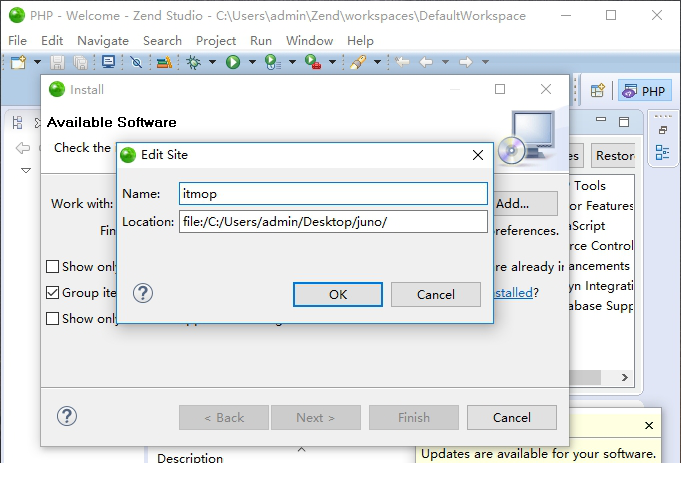Click the Location field with the juno path

[x=333, y=222]
